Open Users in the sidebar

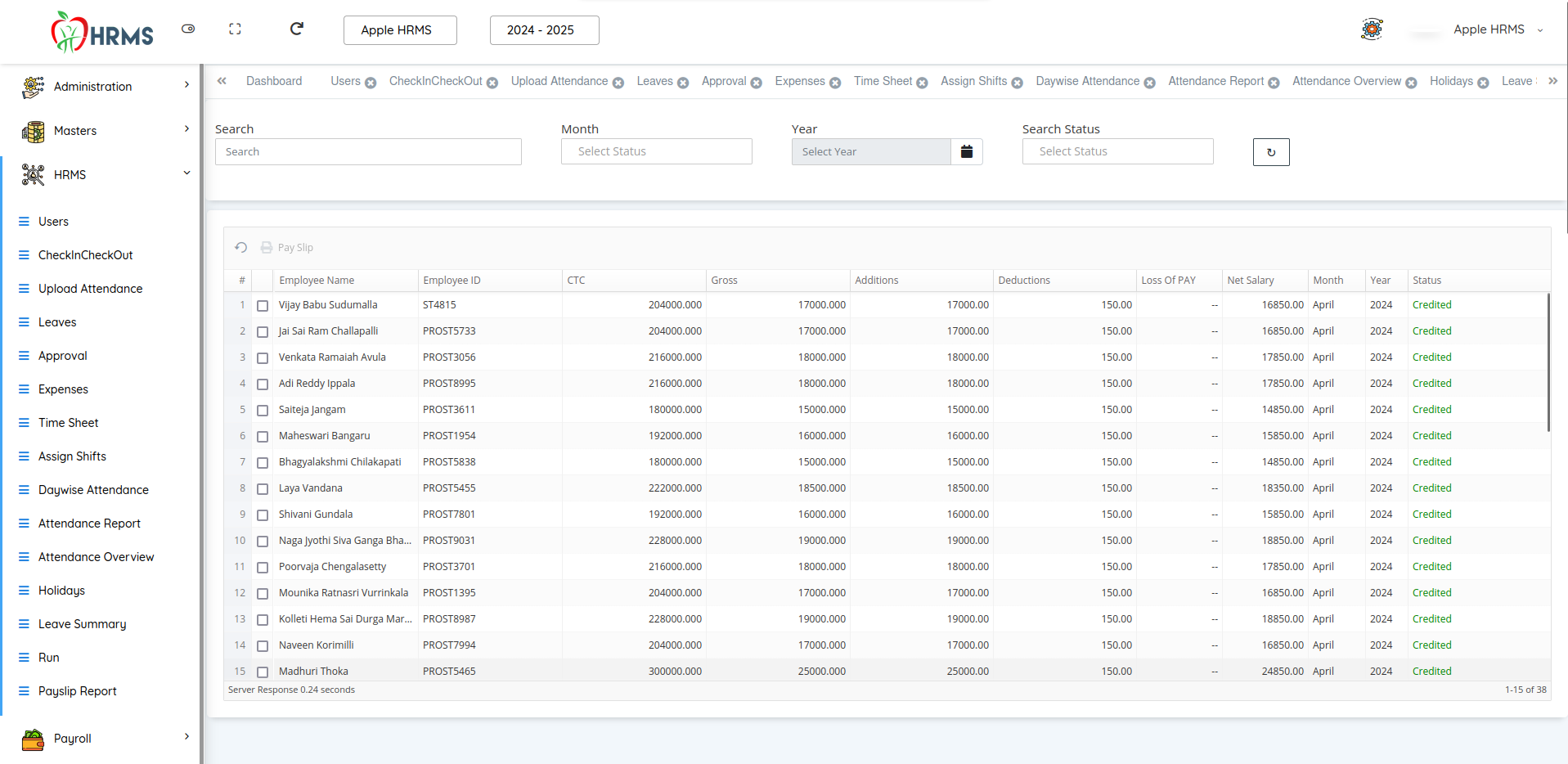tap(53, 222)
